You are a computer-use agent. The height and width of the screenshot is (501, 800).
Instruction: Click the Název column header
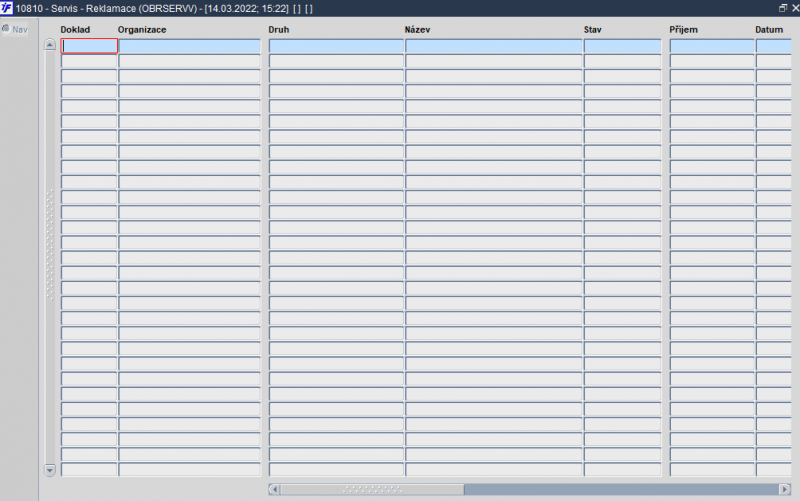[417, 30]
